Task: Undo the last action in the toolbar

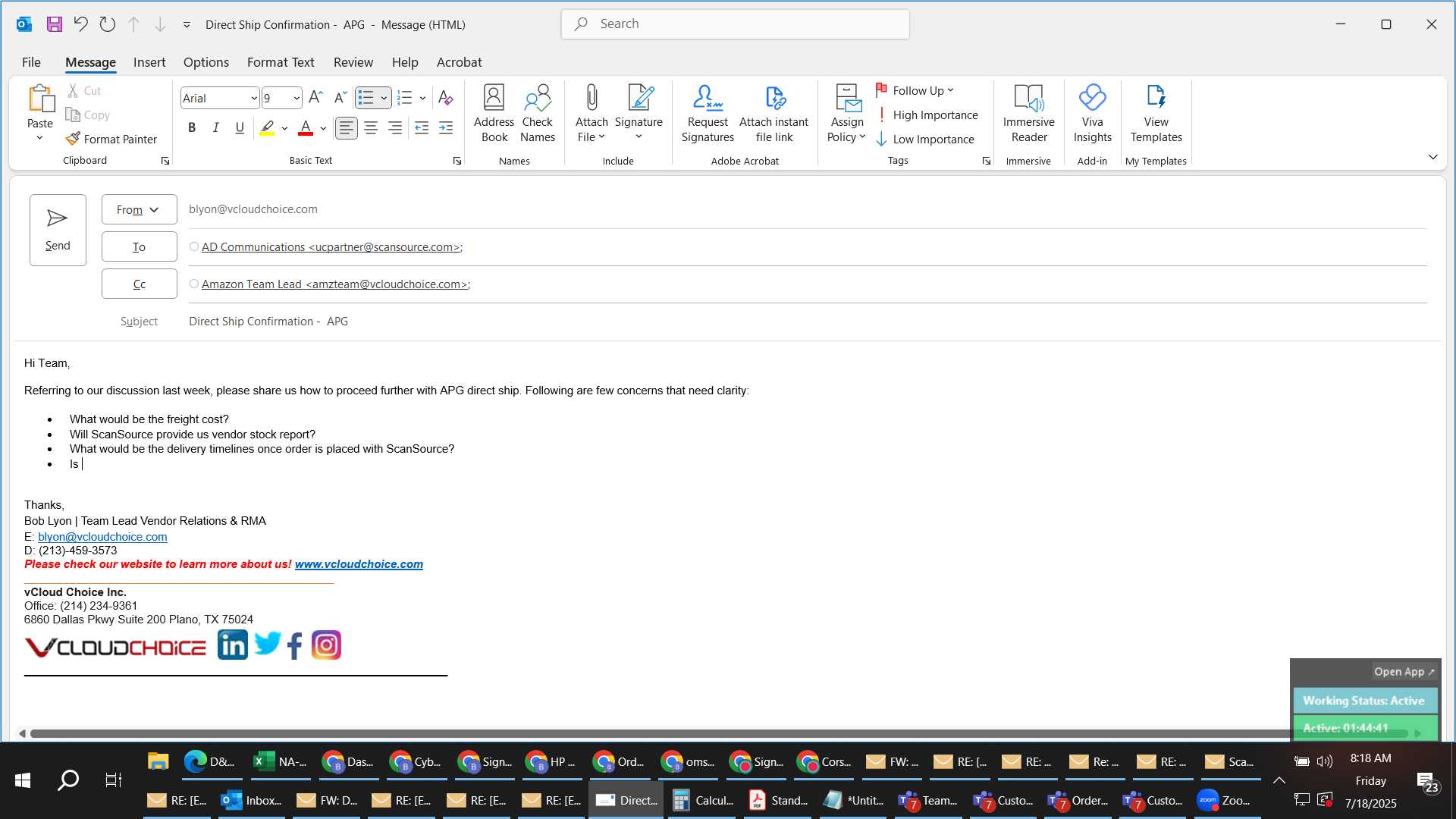Action: click(x=80, y=24)
